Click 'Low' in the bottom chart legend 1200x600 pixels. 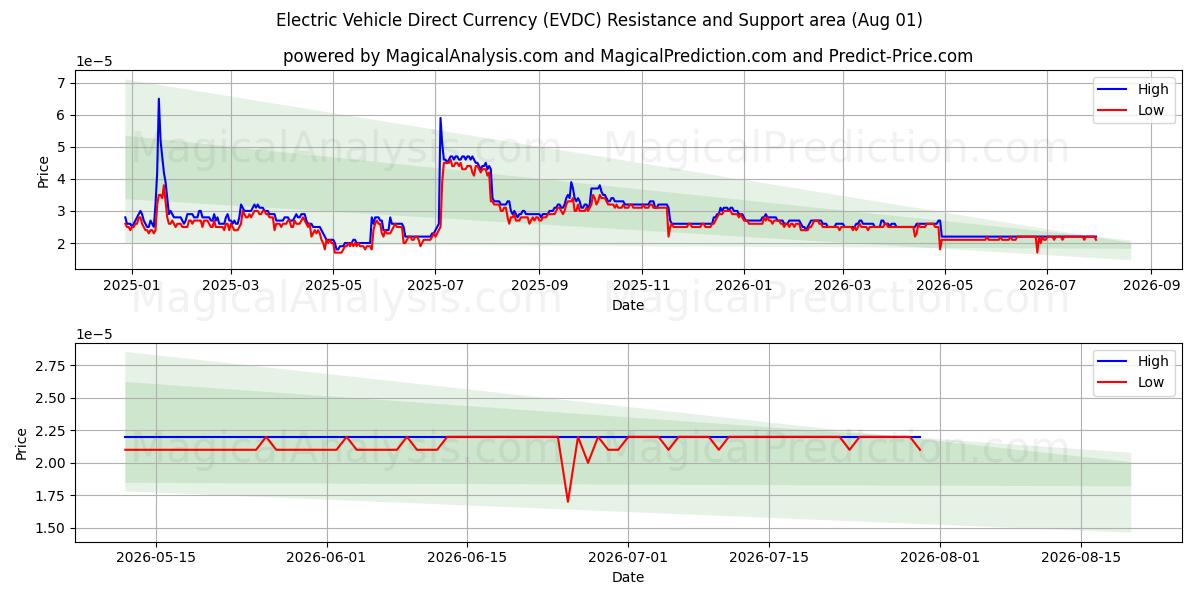pyautogui.click(x=1151, y=383)
